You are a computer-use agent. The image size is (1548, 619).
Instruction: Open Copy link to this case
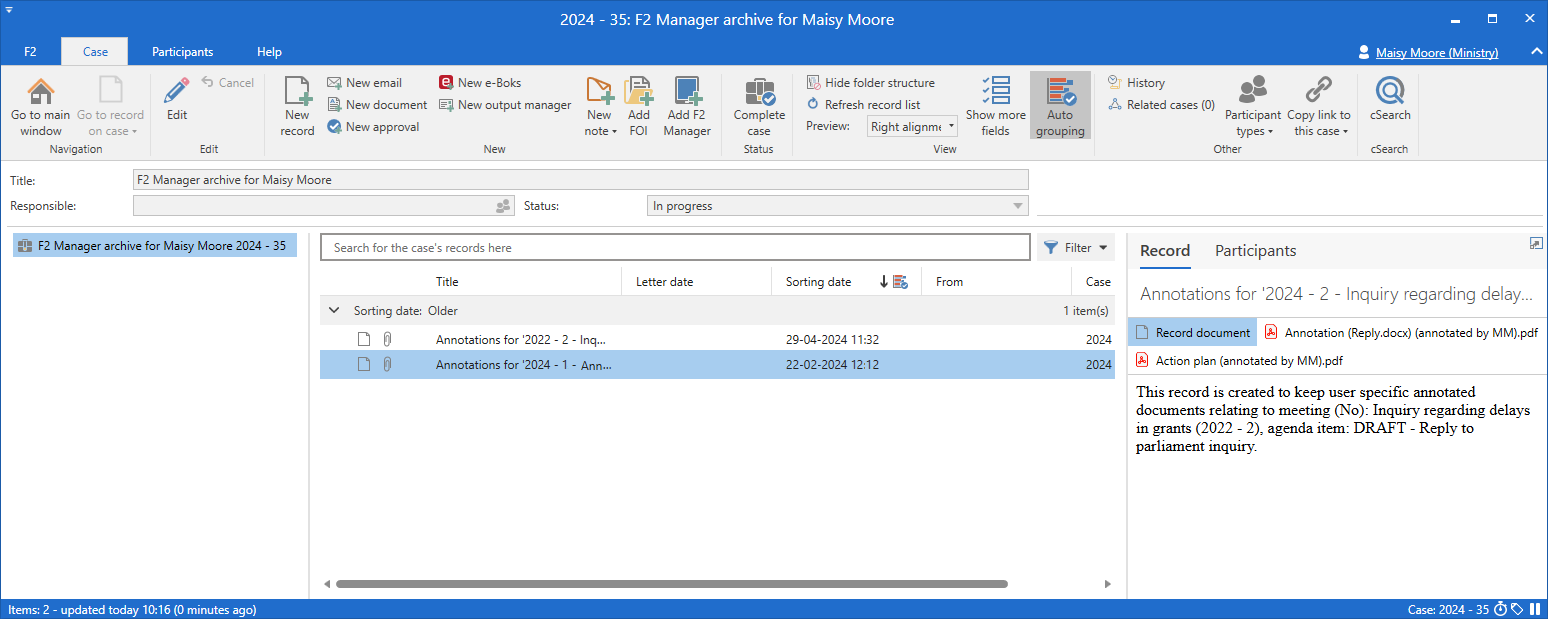coord(1318,105)
